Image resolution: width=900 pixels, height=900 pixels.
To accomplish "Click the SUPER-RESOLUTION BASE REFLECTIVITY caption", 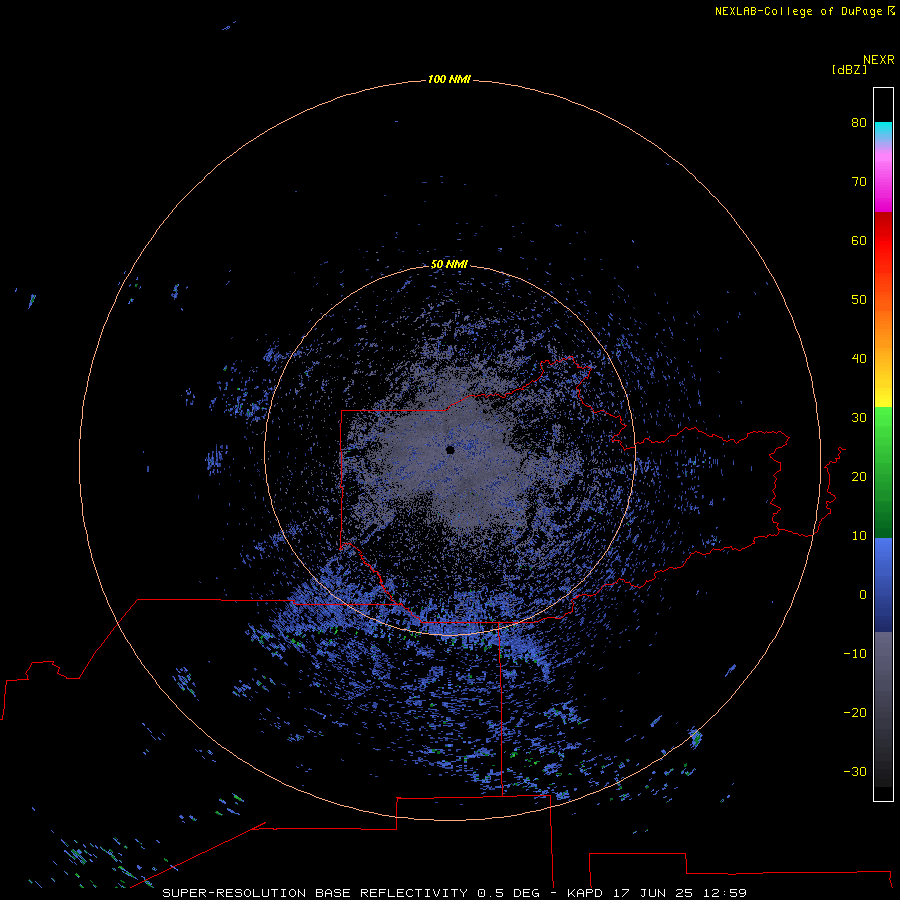I will [x=315, y=893].
